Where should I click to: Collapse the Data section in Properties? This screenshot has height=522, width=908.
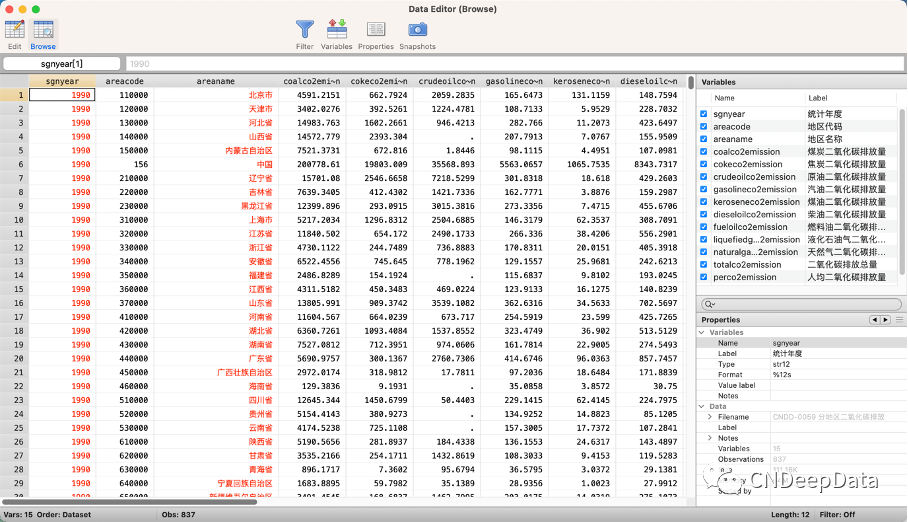[x=702, y=407]
